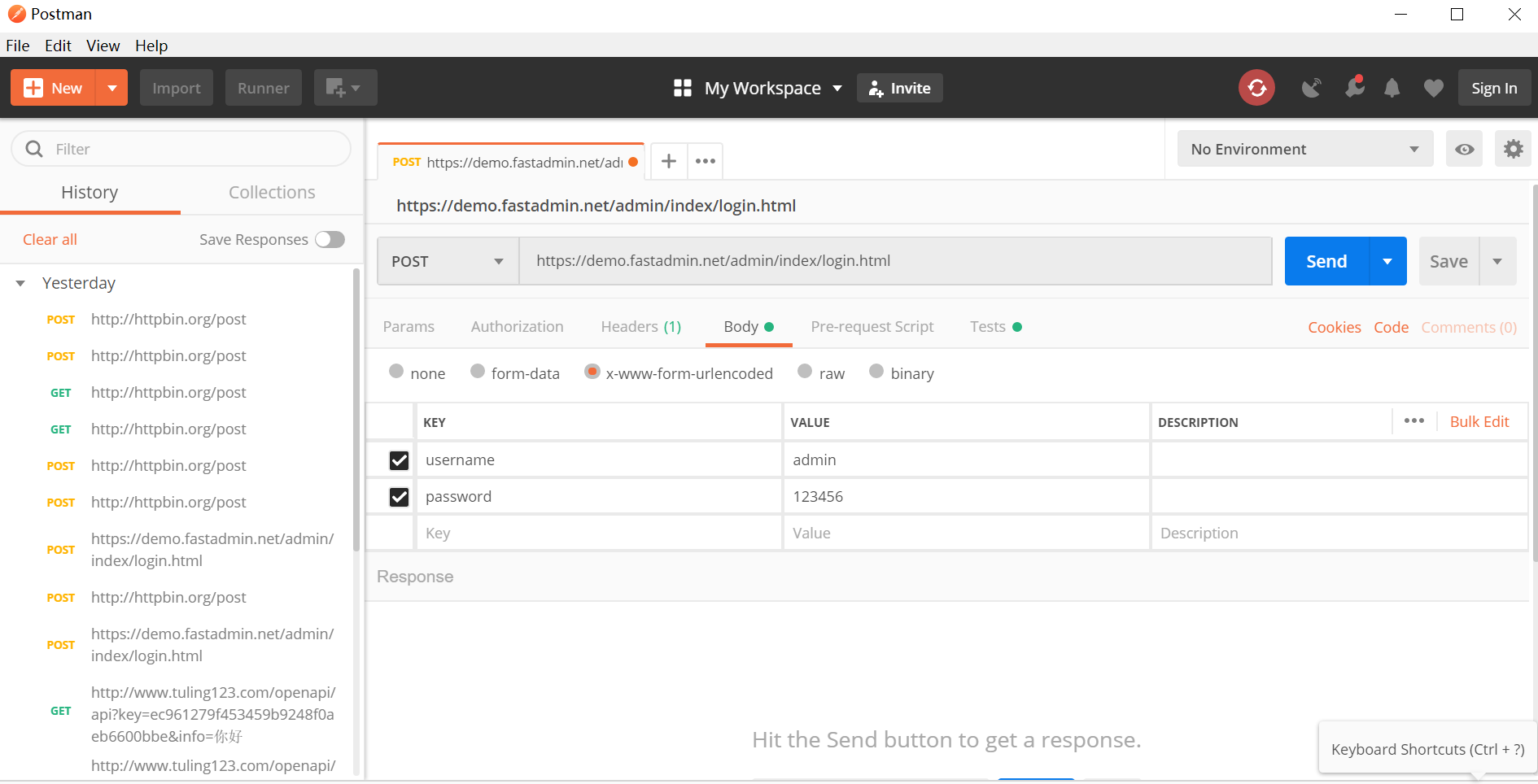Open the Cookies link
This screenshot has height=784, width=1538.
click(x=1334, y=327)
